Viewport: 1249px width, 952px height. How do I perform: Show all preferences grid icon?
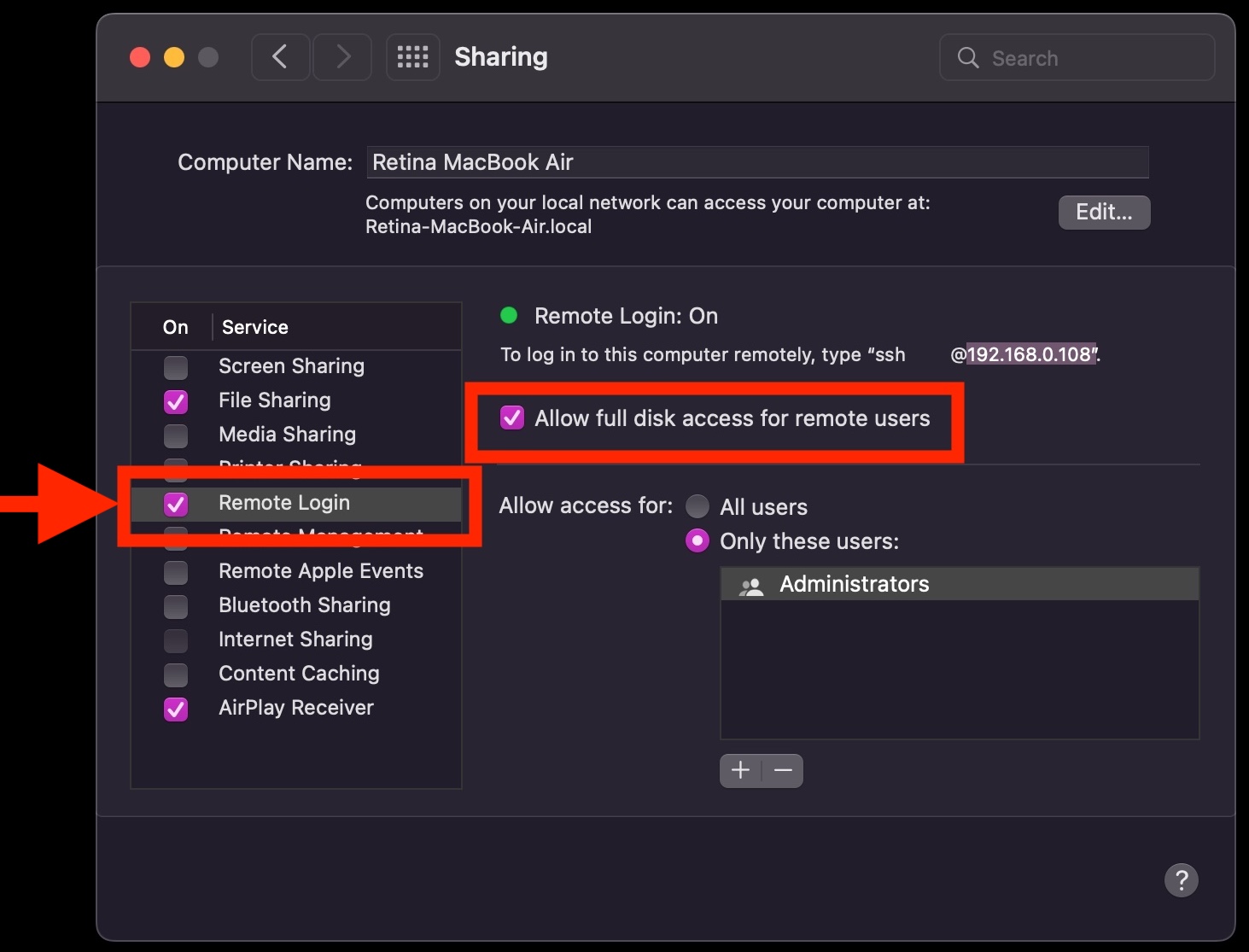(413, 57)
